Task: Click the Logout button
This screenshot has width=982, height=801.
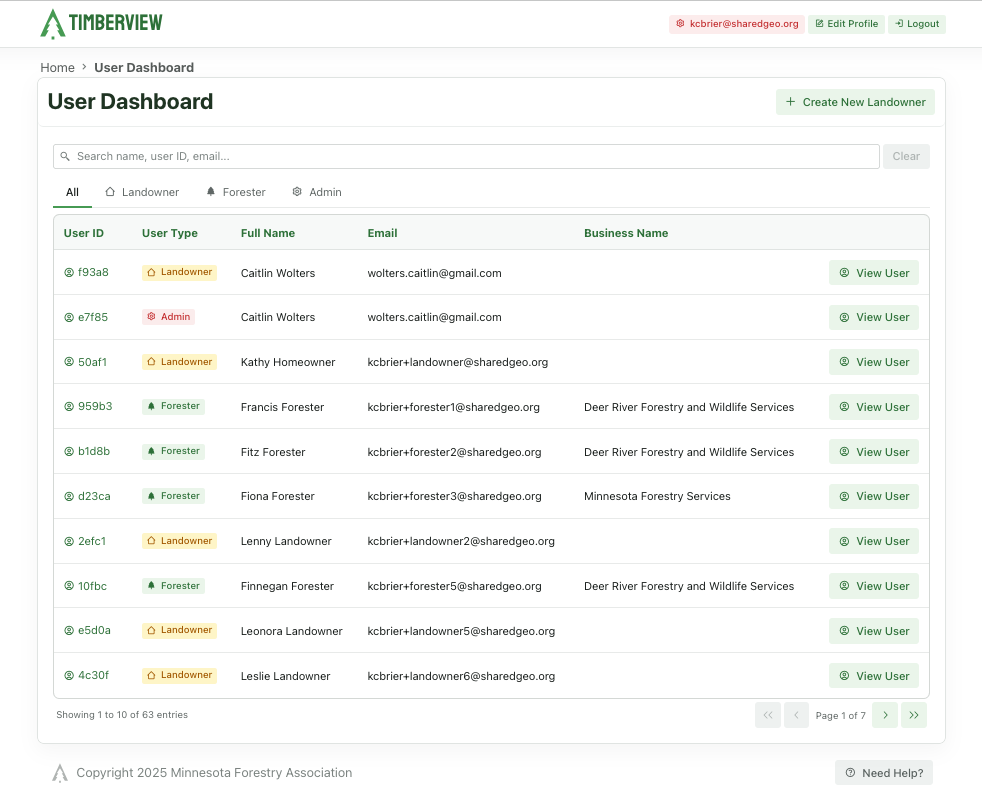Action: [x=917, y=24]
